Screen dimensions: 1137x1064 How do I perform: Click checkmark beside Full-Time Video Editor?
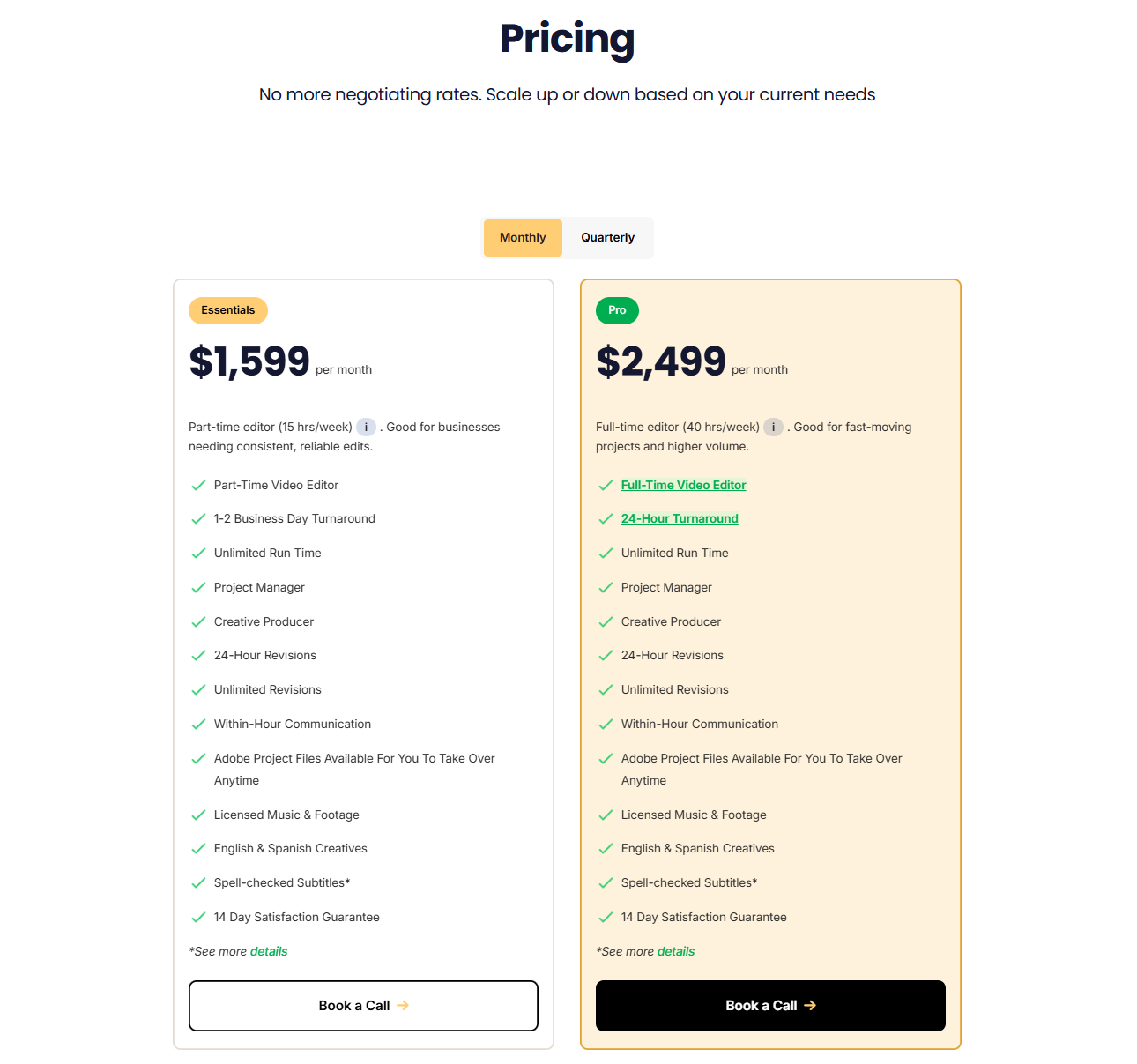click(606, 486)
